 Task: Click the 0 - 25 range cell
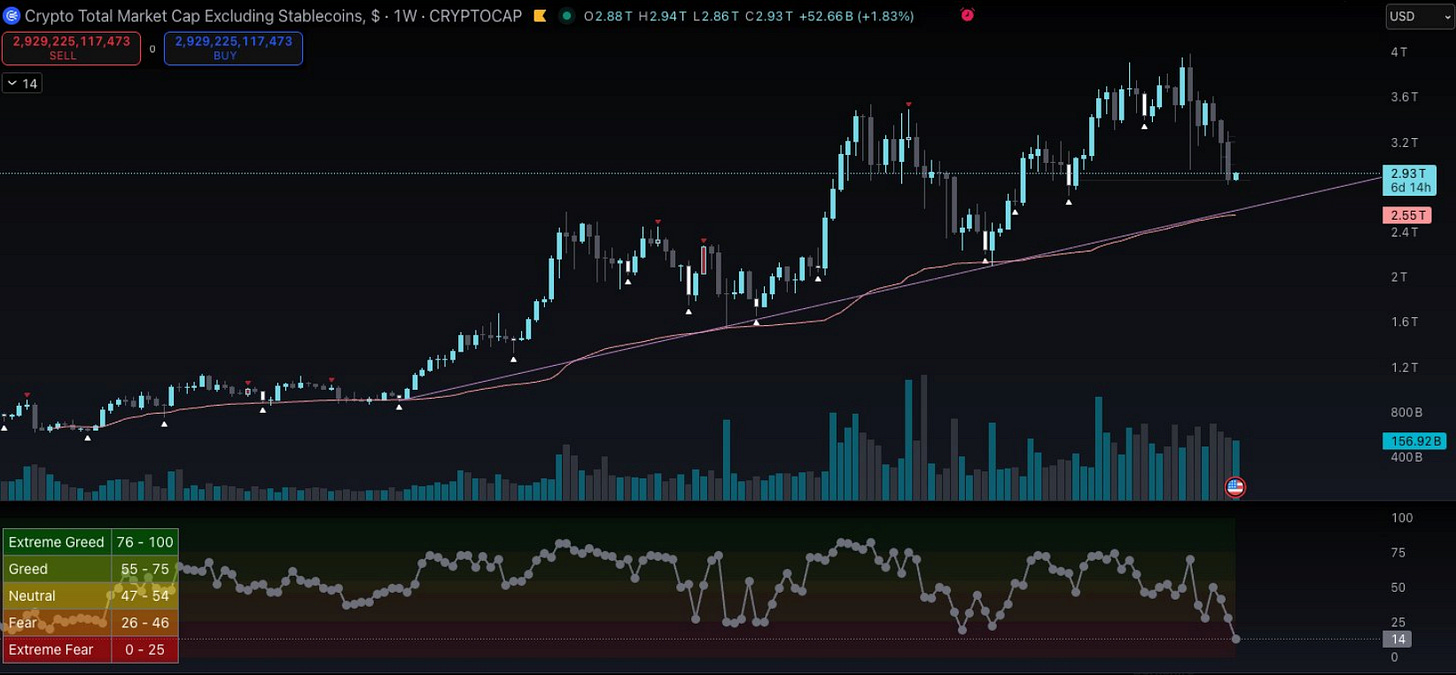145,650
